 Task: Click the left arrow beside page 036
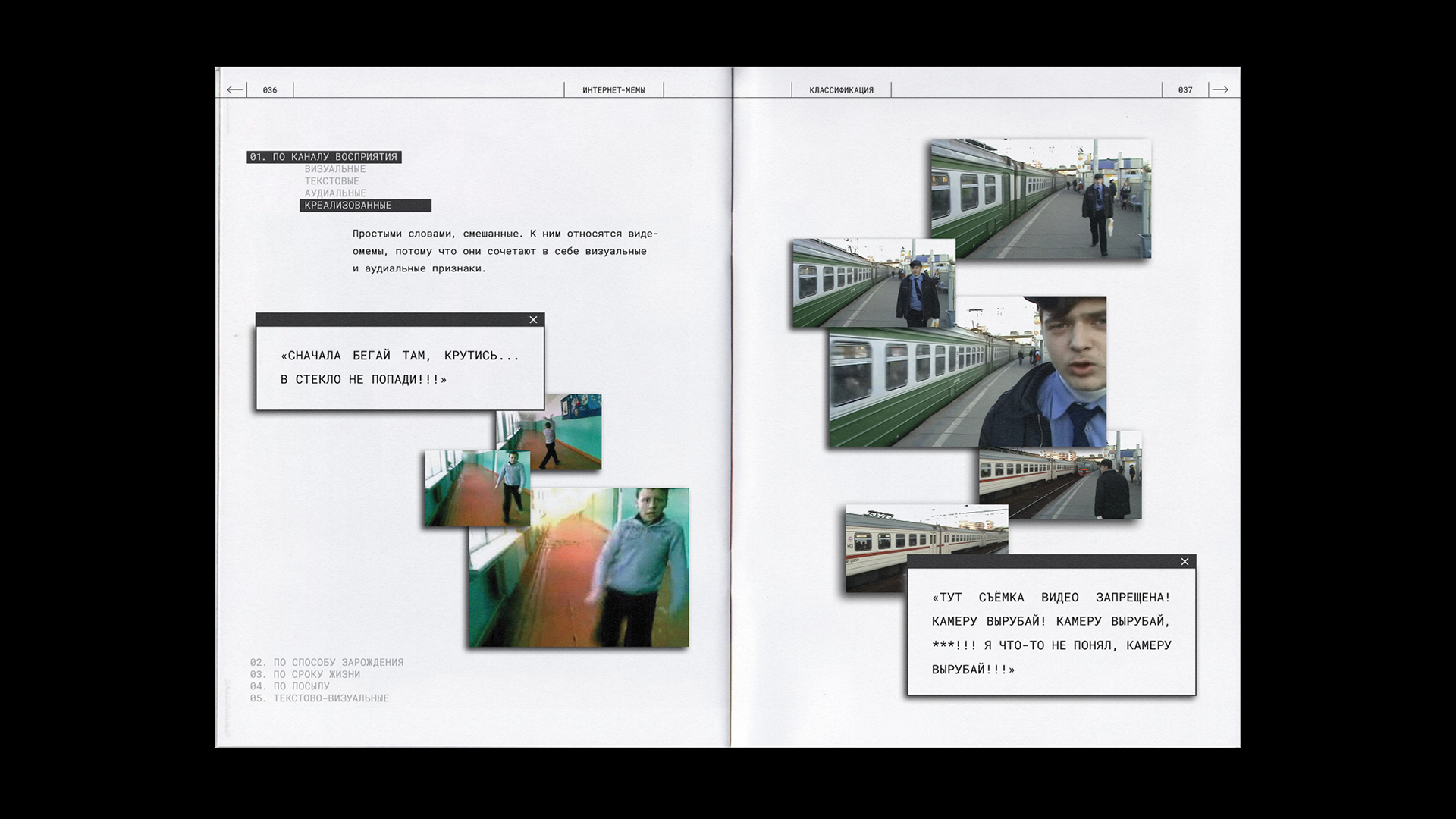click(x=235, y=90)
